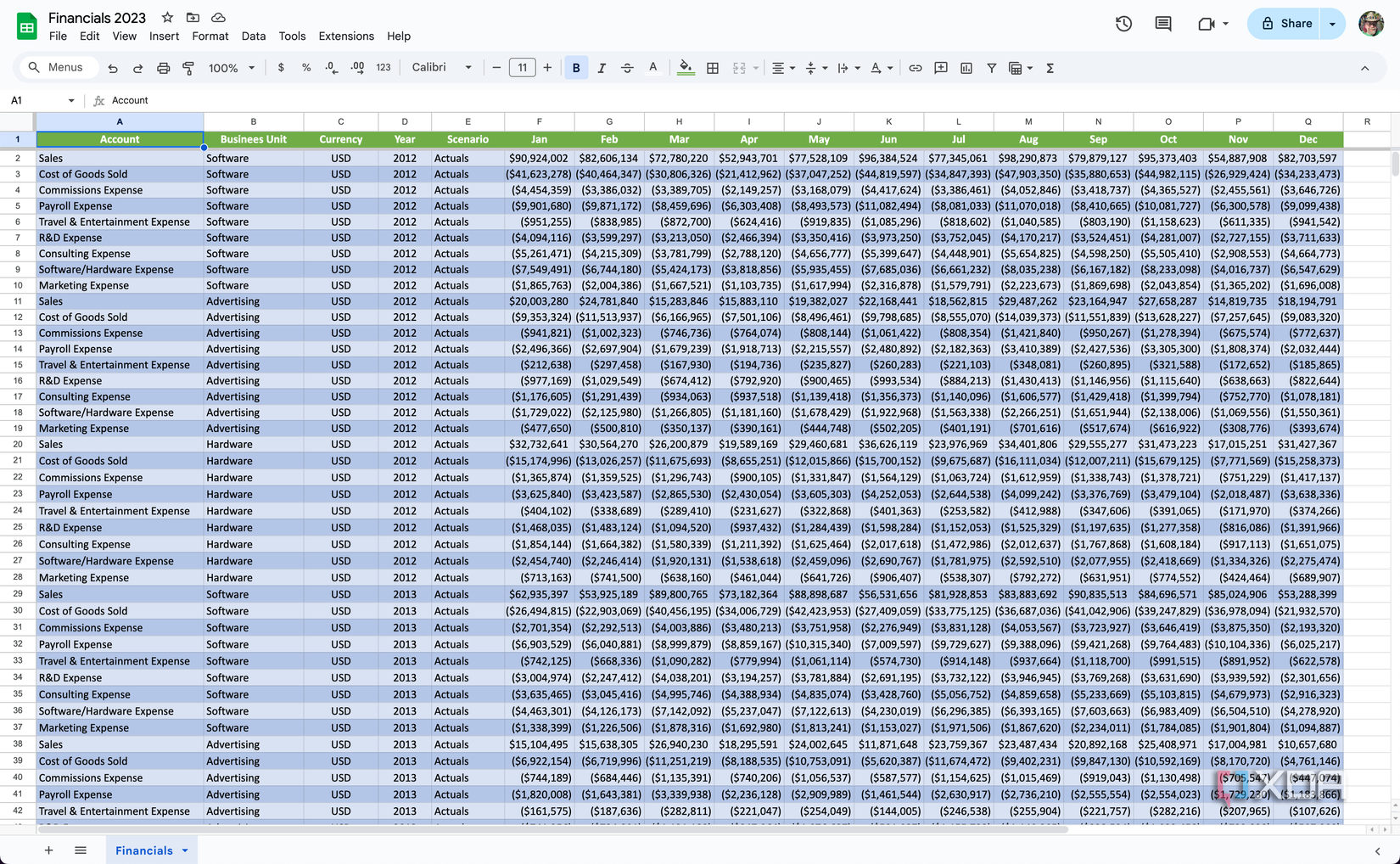Open version history

[x=1123, y=24]
